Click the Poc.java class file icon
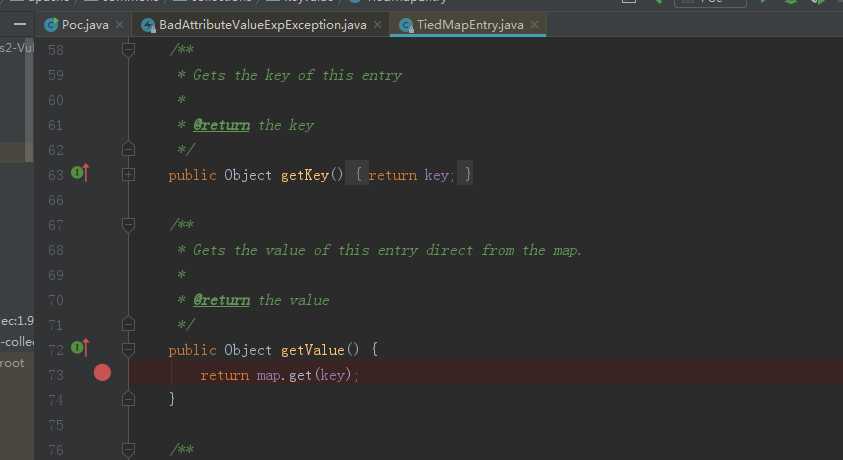Image resolution: width=843 pixels, height=460 pixels. (52, 25)
